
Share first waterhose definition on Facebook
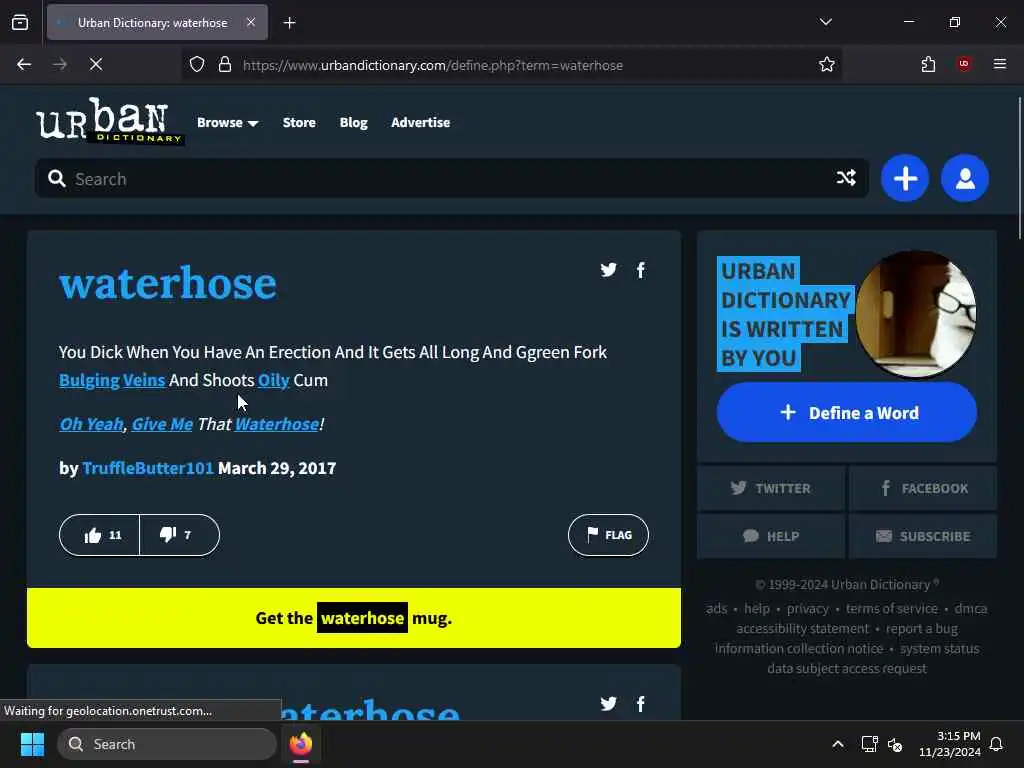point(641,270)
